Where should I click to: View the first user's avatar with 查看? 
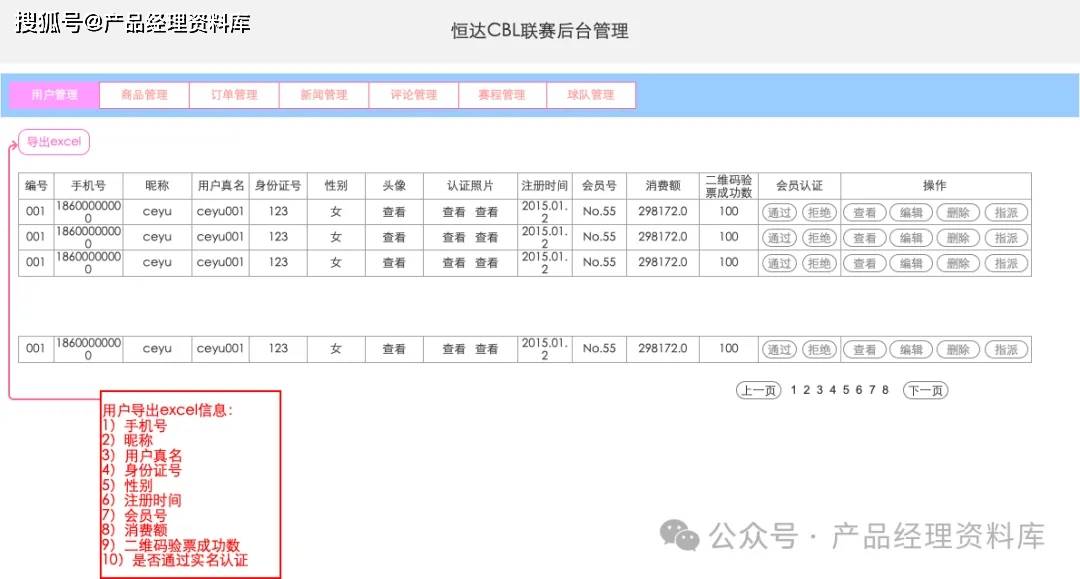pyautogui.click(x=393, y=212)
